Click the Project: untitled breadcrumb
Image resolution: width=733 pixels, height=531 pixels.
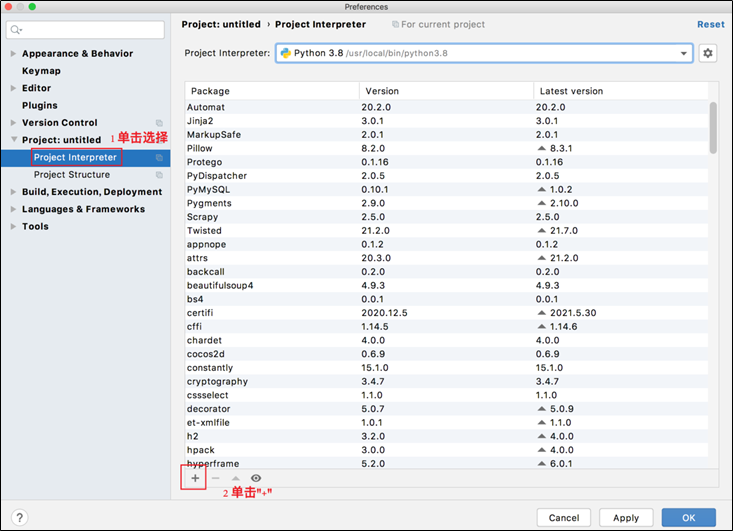221,24
